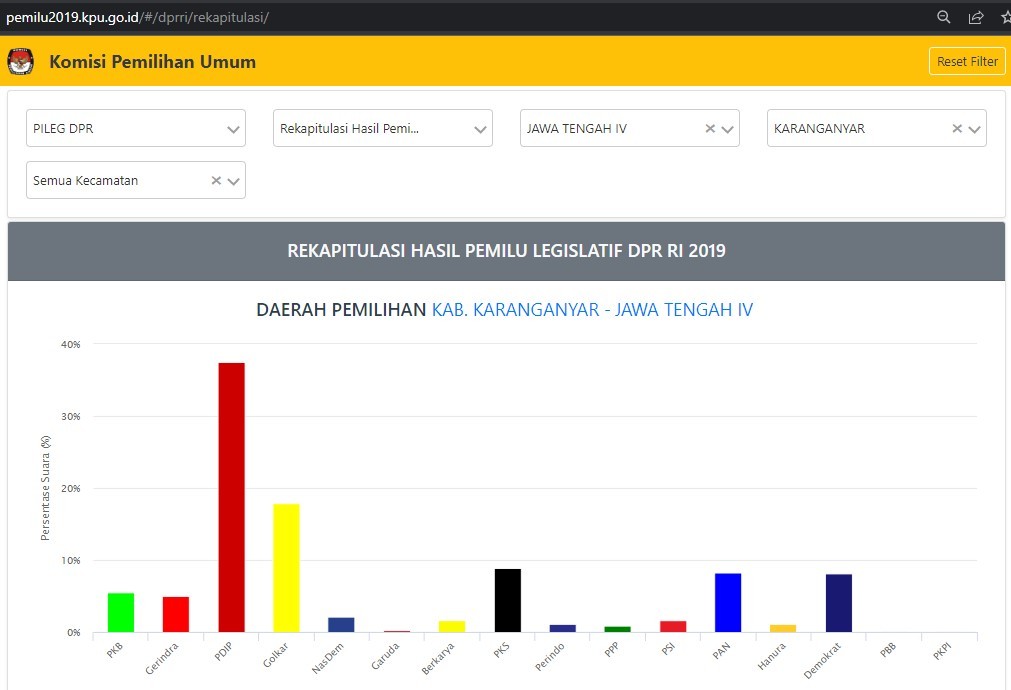Select the yellow Golkar bar

coord(286,567)
